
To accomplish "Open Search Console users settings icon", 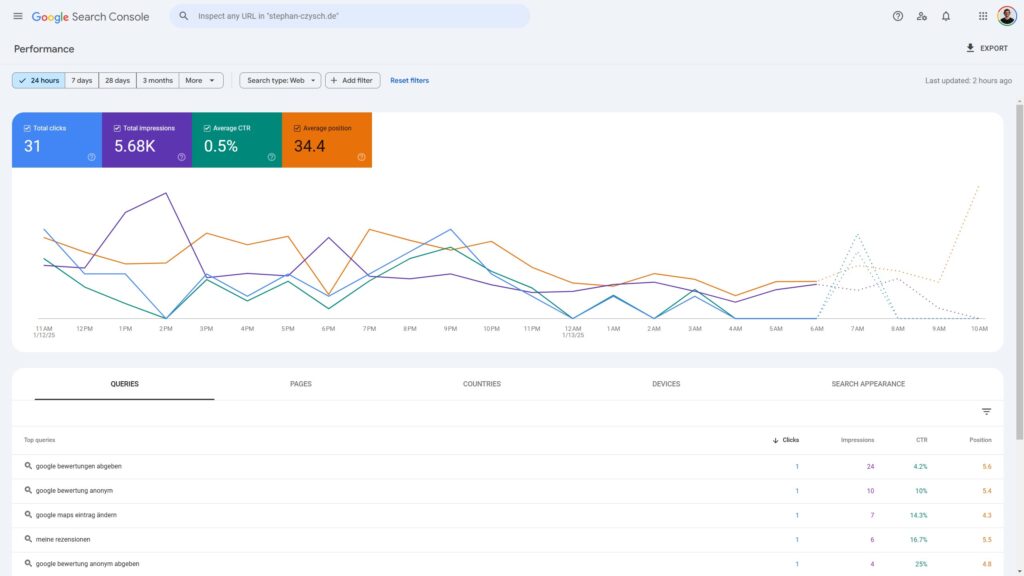I will [x=921, y=16].
